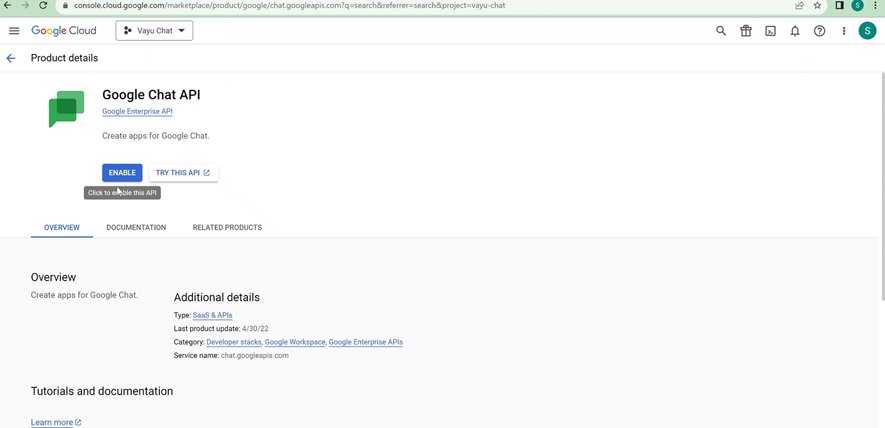Viewport: 885px width, 428px height.
Task: Click the Additional details heading
Action: coord(217,298)
